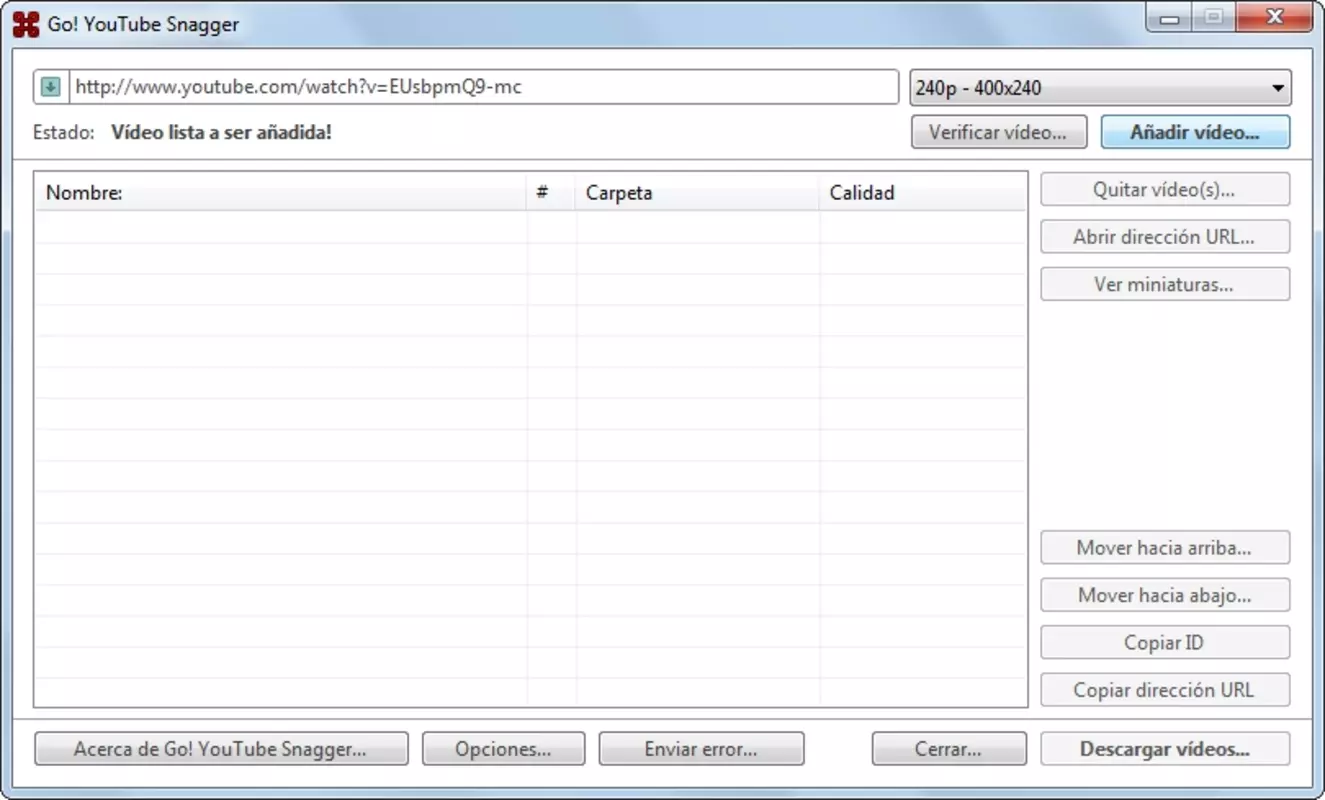
Task: Click Mover hacia abajo button
Action: pos(1165,595)
